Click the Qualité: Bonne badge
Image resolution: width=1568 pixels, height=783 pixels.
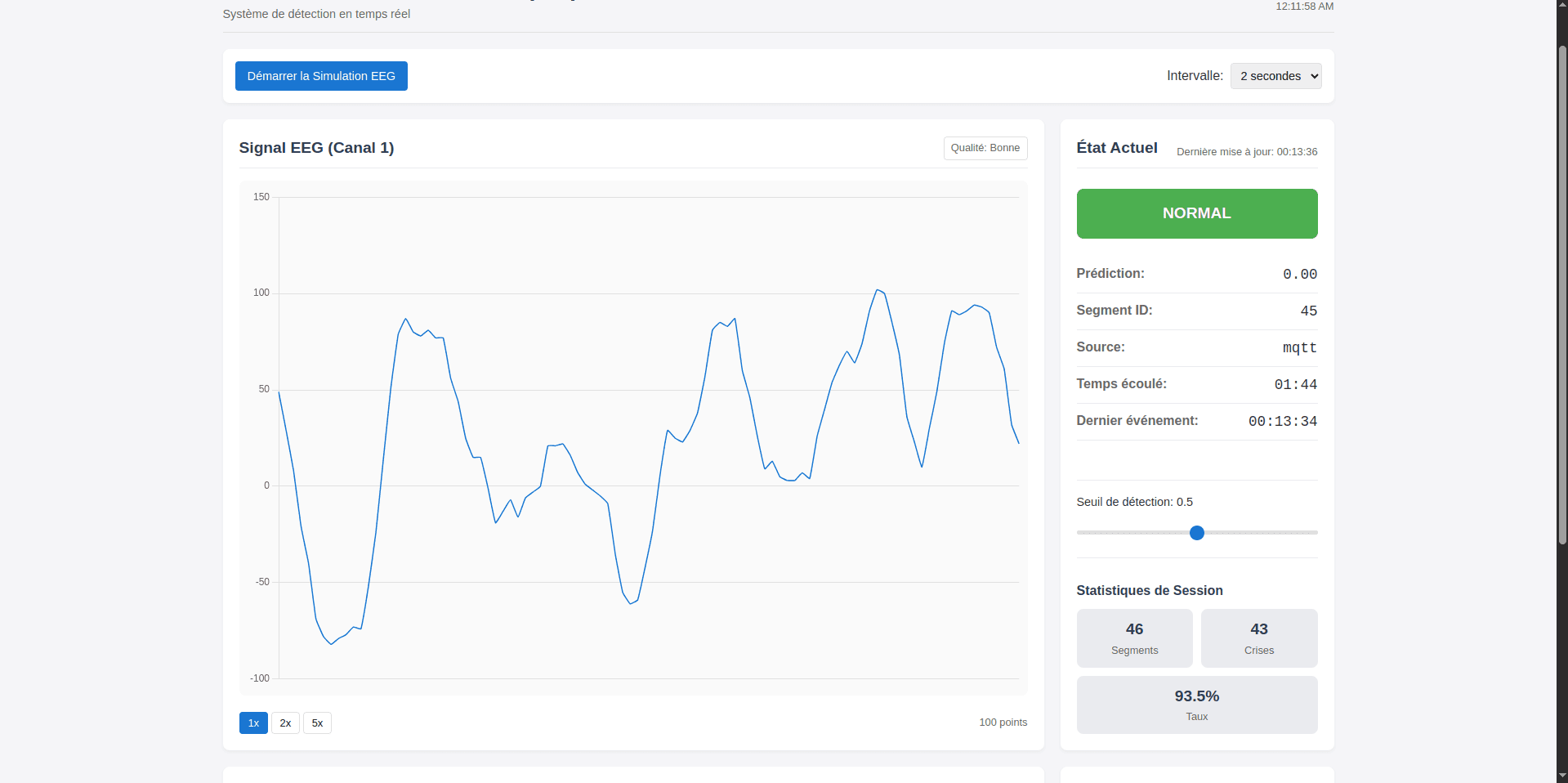pos(985,148)
